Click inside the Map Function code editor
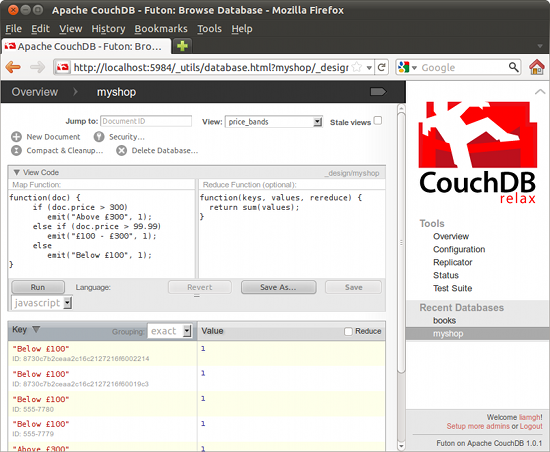Viewport: 550px width, 452px height. pos(102,234)
